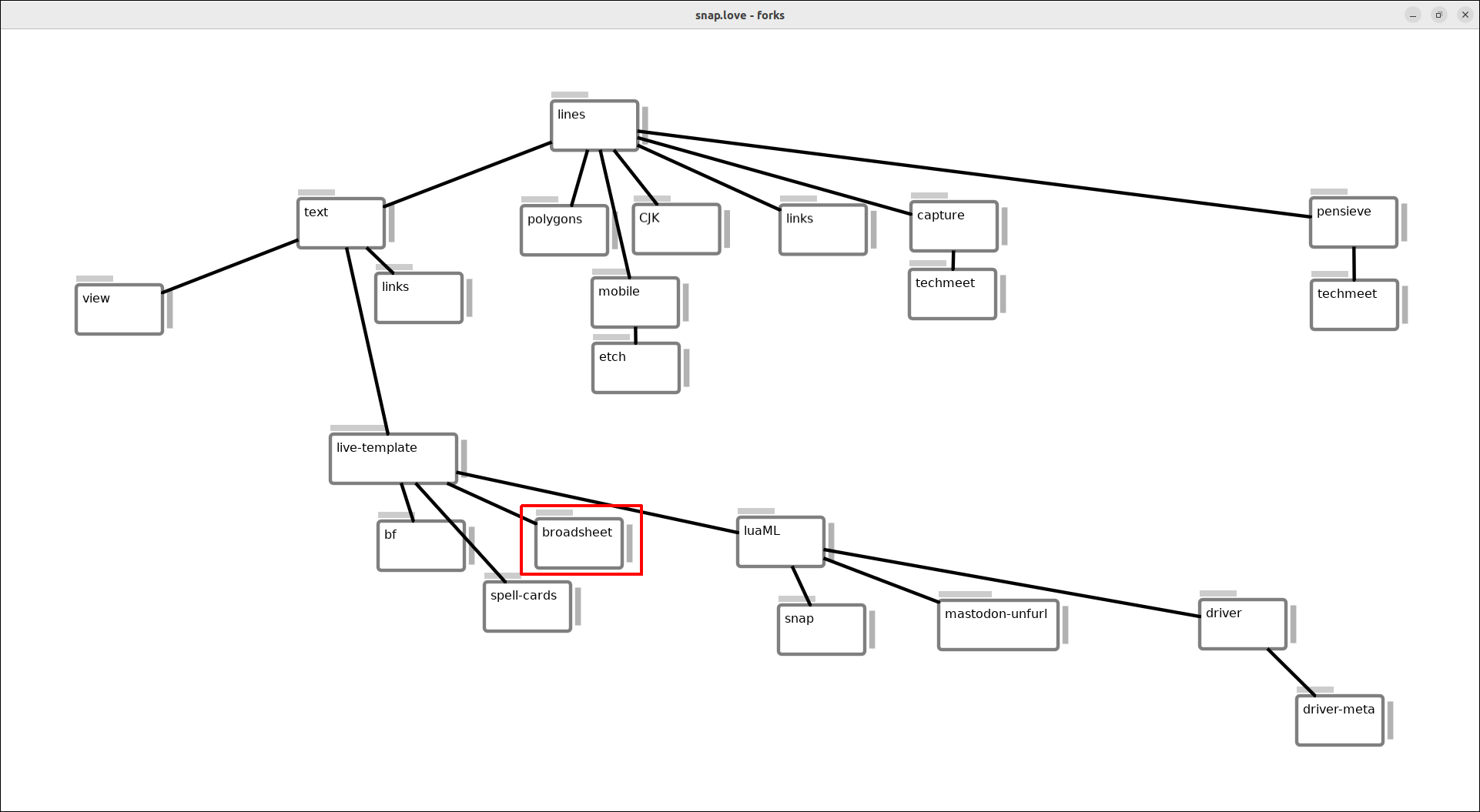Maximize the snap.love window
This screenshot has width=1480, height=812.
[1438, 15]
